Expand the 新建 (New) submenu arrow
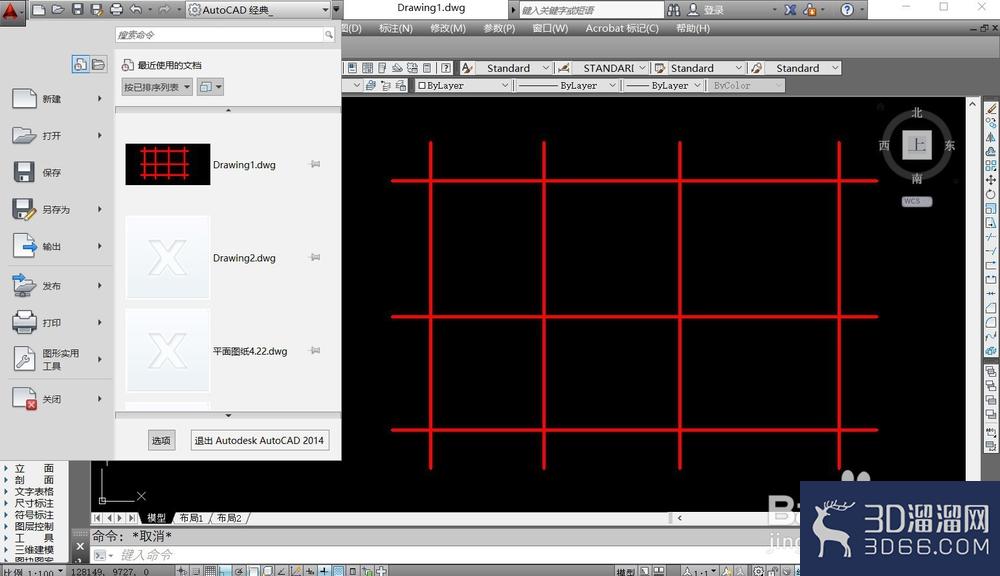Image resolution: width=1000 pixels, height=576 pixels. (99, 99)
